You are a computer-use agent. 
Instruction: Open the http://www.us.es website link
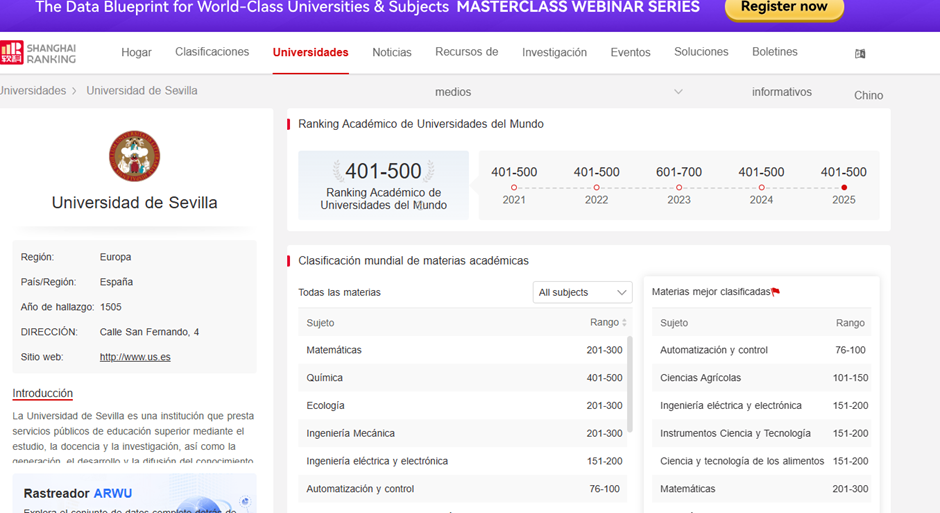[x=135, y=357]
